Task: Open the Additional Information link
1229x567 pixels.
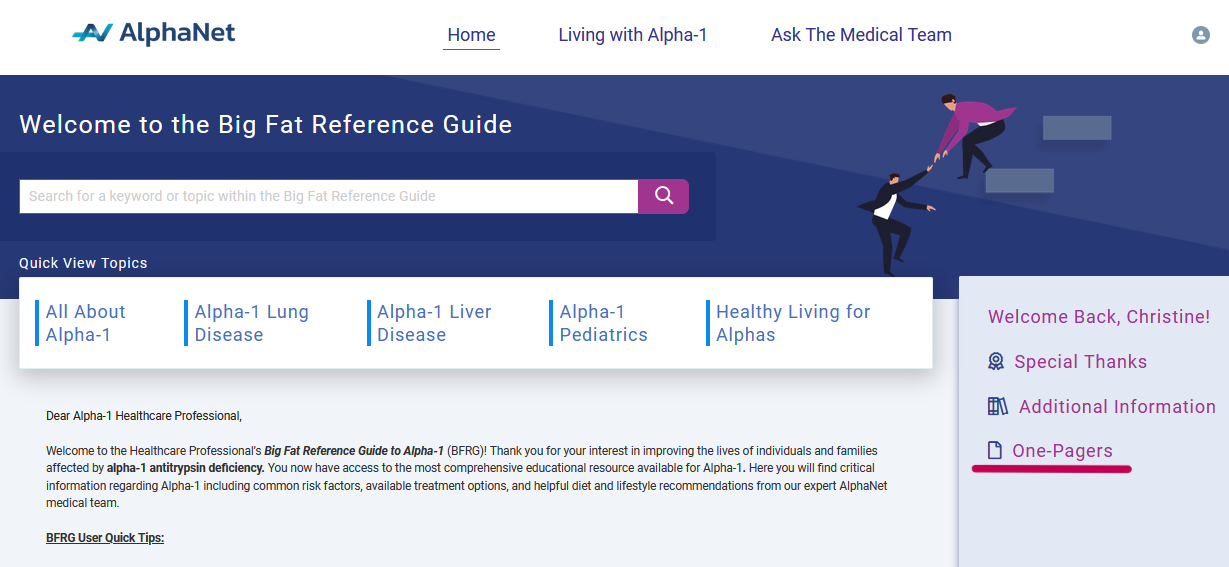Action: (1117, 406)
